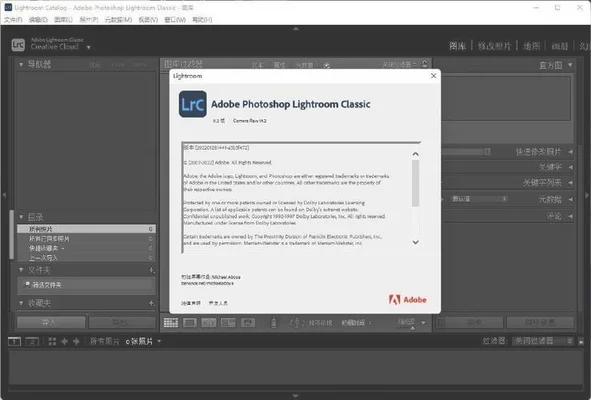
Task: Switch to Grid view in the toolbar
Action: [171, 323]
